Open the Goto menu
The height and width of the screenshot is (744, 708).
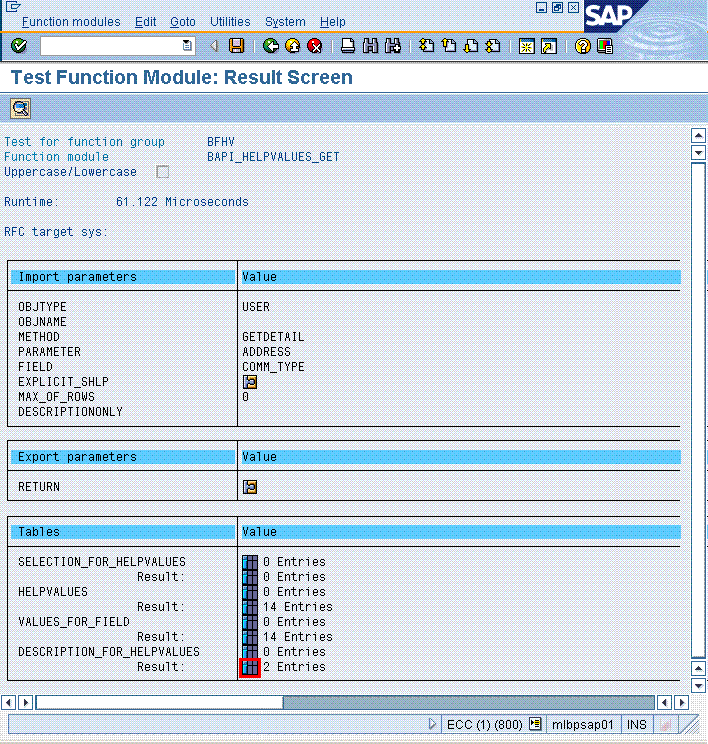(183, 22)
